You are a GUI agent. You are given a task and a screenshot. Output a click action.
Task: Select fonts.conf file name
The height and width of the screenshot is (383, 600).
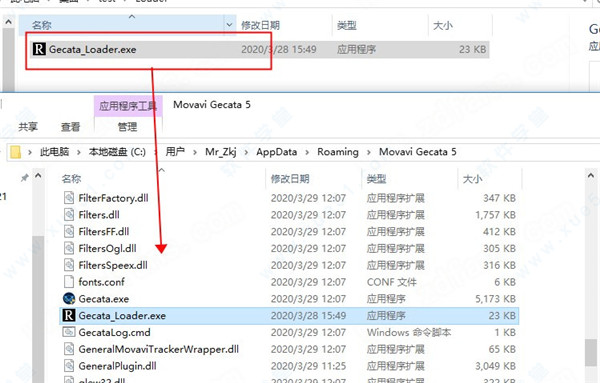click(101, 282)
